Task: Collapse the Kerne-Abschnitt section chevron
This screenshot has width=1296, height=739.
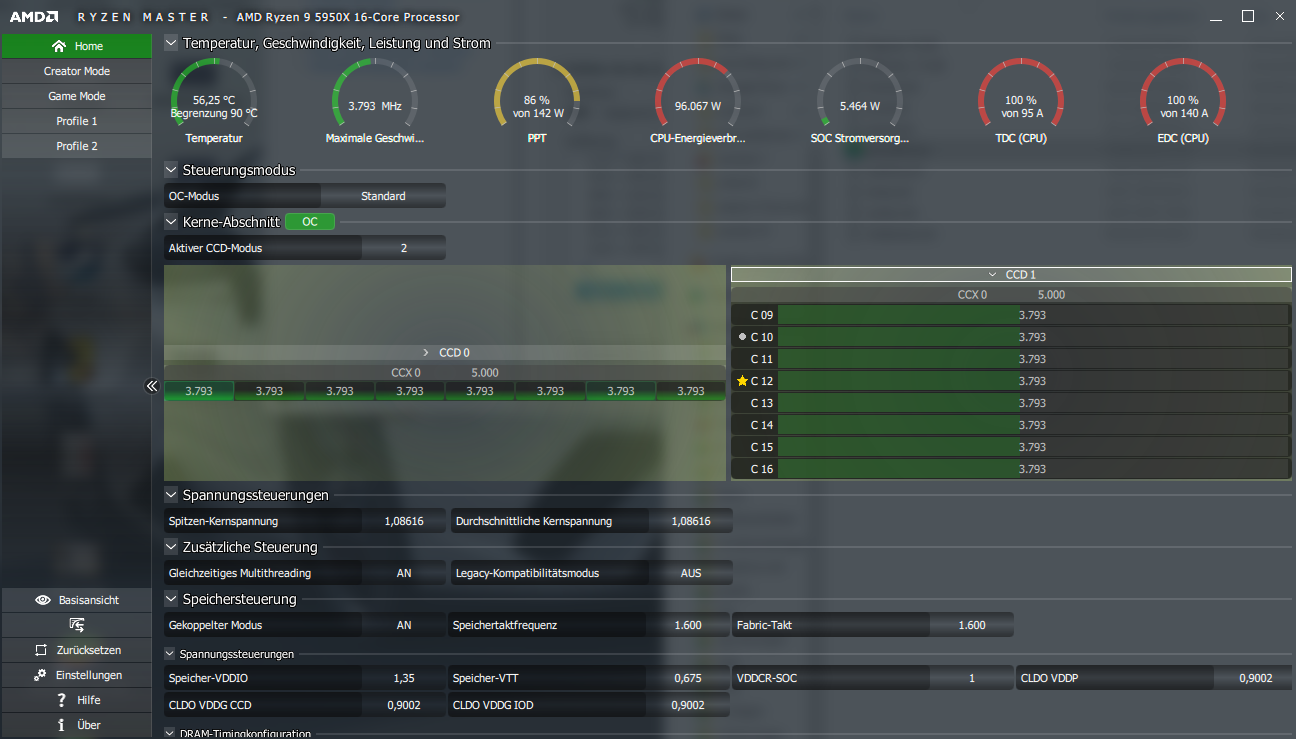Action: pyautogui.click(x=171, y=222)
